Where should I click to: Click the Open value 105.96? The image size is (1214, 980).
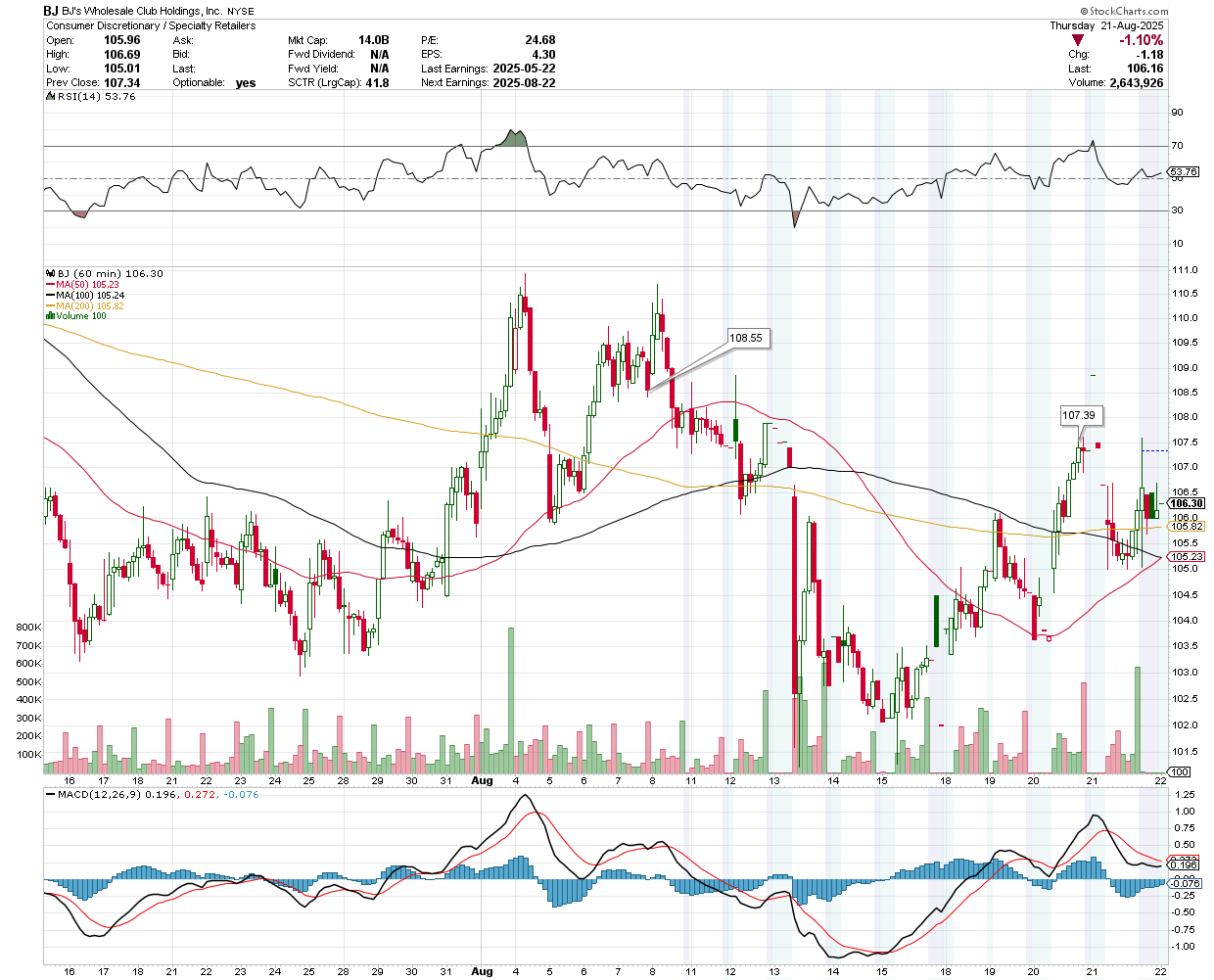[x=122, y=40]
